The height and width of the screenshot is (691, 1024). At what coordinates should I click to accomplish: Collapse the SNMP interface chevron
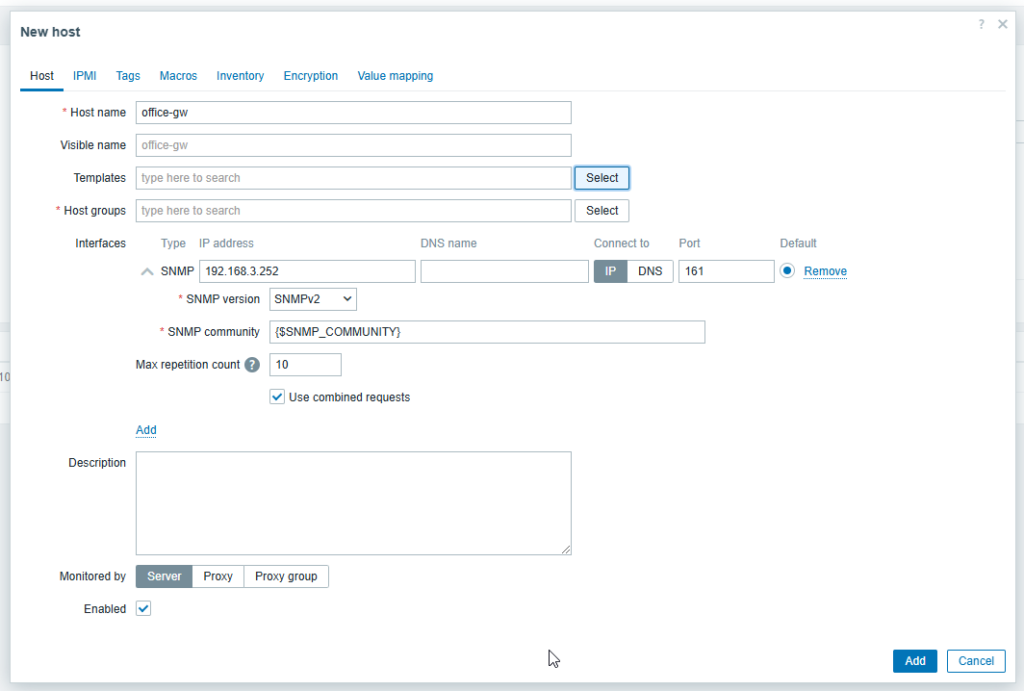point(147,272)
